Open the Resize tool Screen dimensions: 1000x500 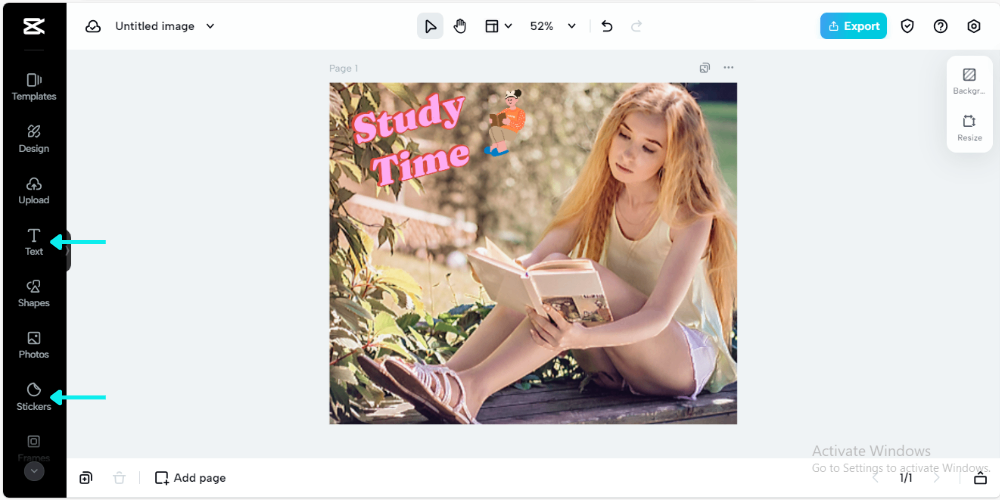coord(969,128)
